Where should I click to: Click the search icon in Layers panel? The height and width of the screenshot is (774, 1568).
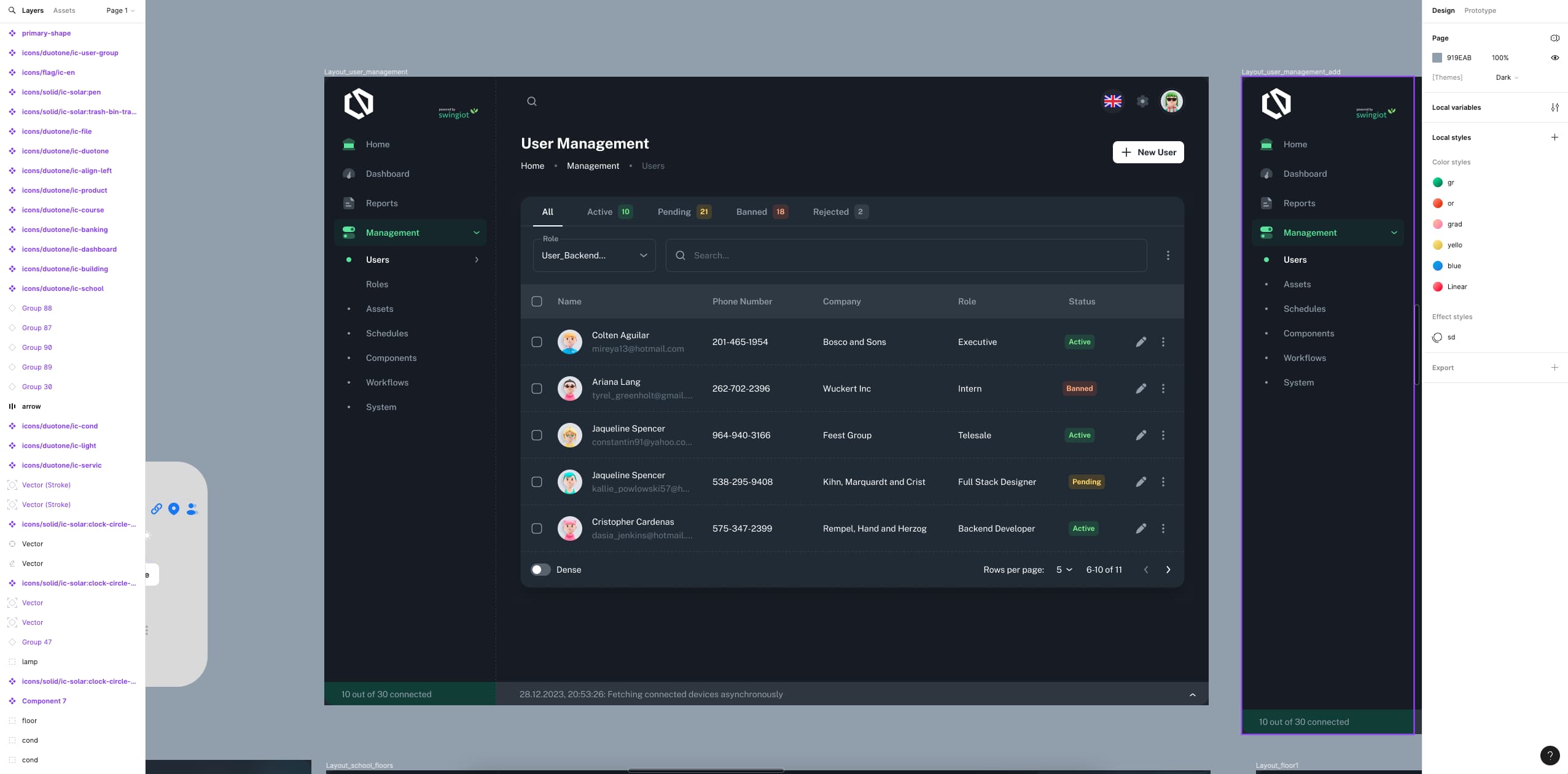click(12, 10)
